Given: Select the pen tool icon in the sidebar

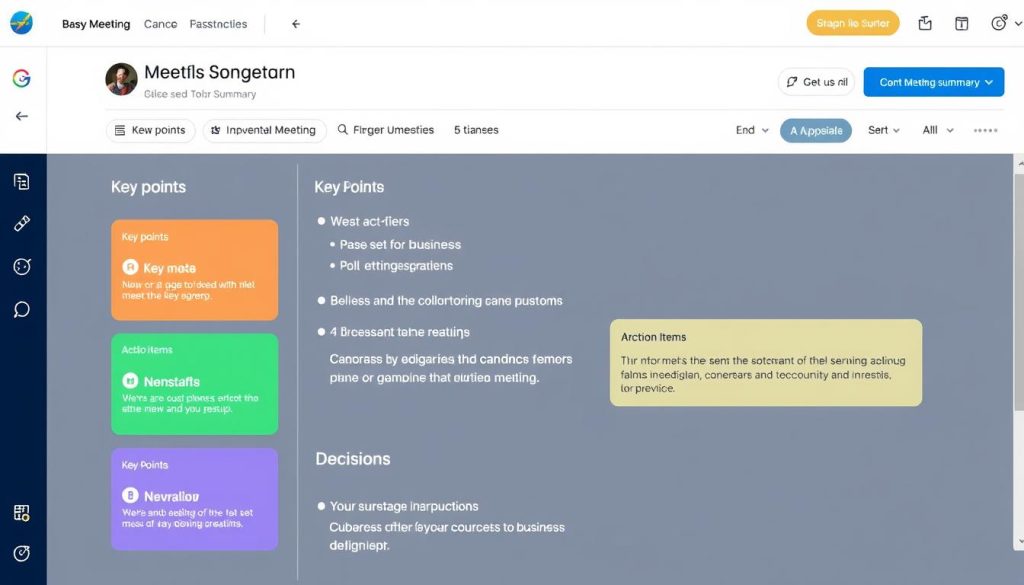Looking at the screenshot, I should (x=22, y=223).
